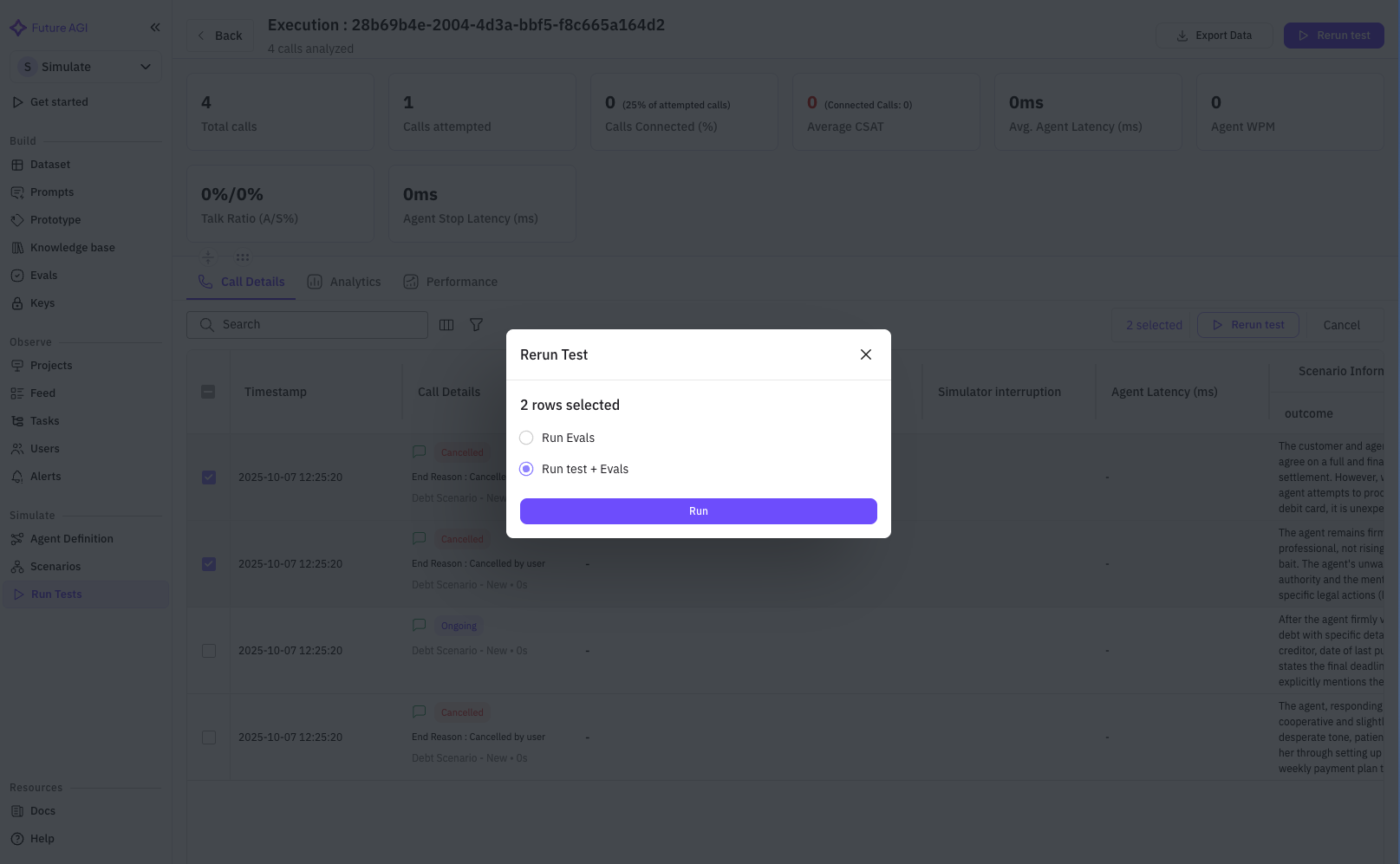Click the Total calls stat card
Screen dimensions: 1400x864
(280, 112)
